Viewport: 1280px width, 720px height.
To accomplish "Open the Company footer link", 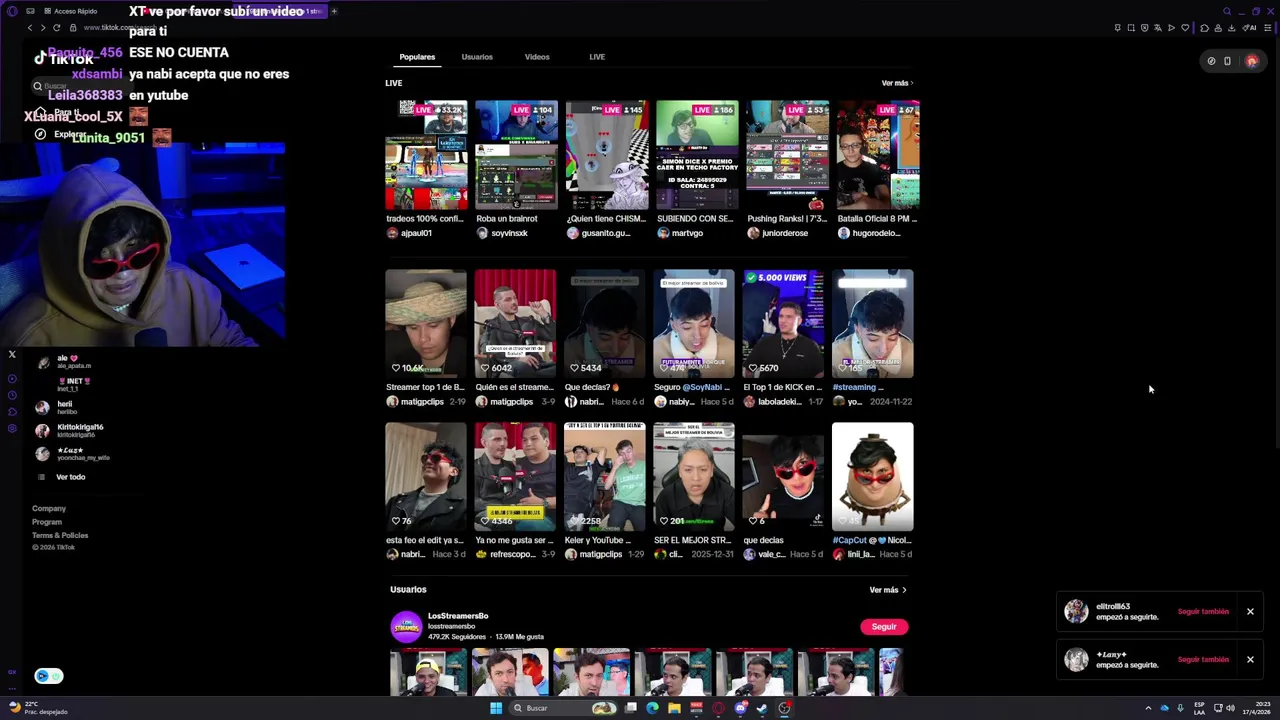I will coord(49,509).
